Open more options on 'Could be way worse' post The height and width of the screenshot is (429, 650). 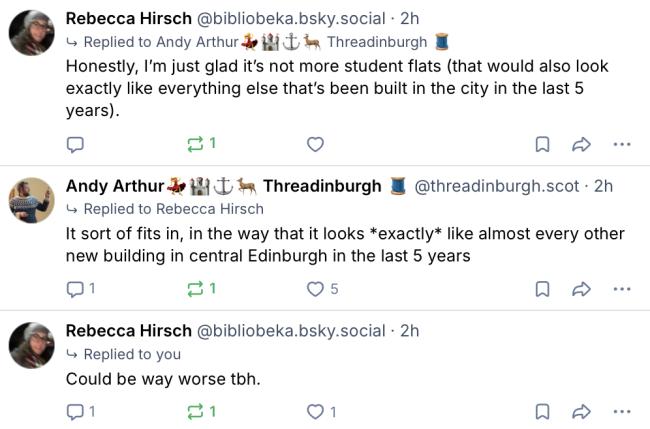tap(622, 411)
